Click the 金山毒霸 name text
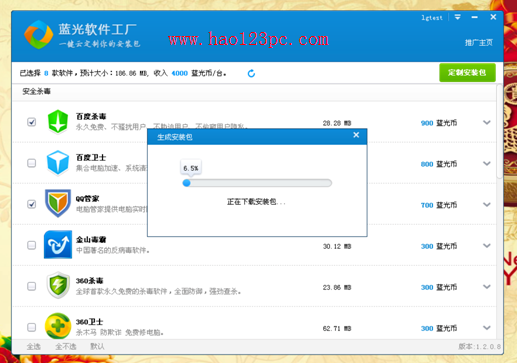Screen dimensions: 517x364 91,240
